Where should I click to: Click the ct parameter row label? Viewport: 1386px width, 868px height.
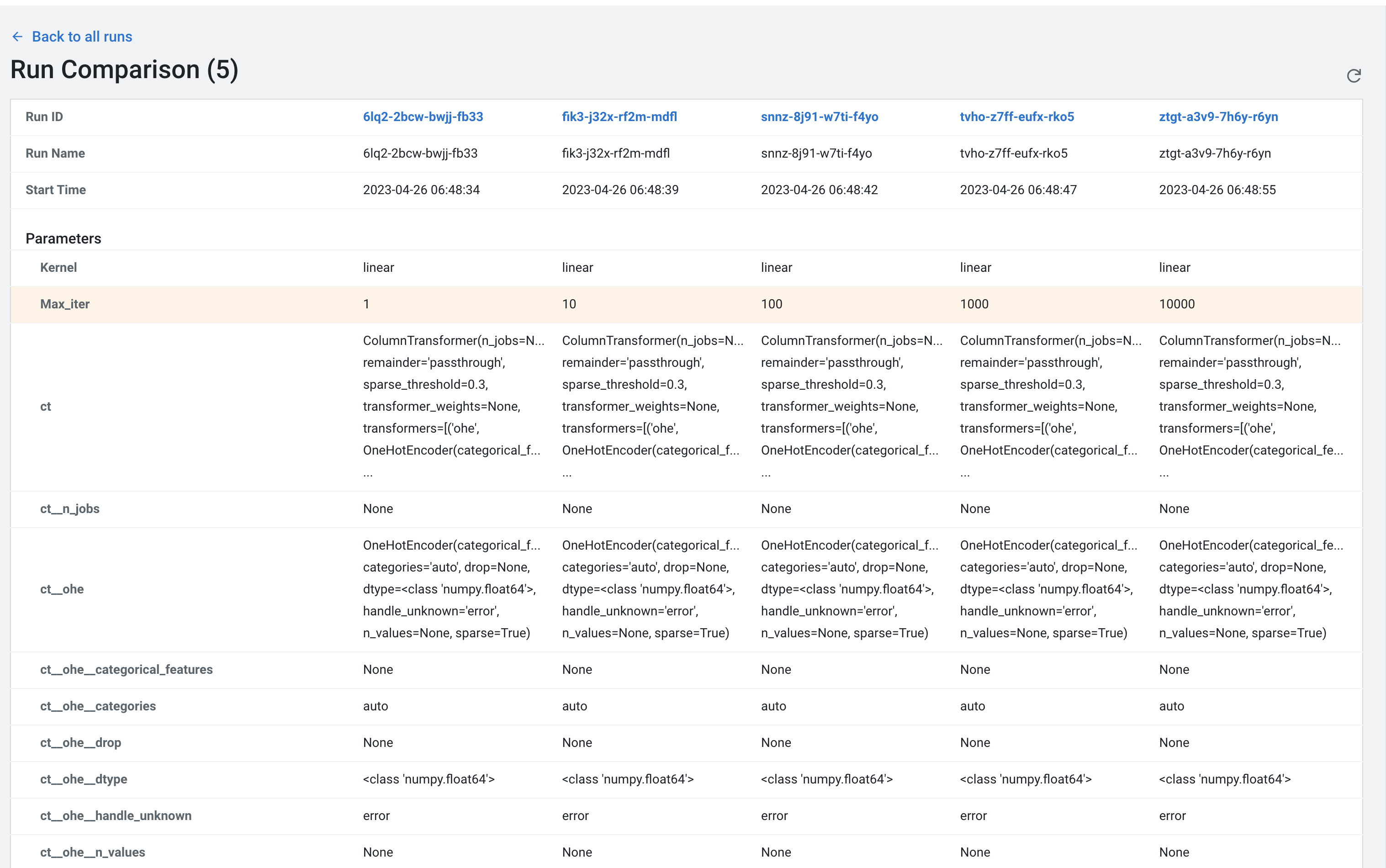45,407
